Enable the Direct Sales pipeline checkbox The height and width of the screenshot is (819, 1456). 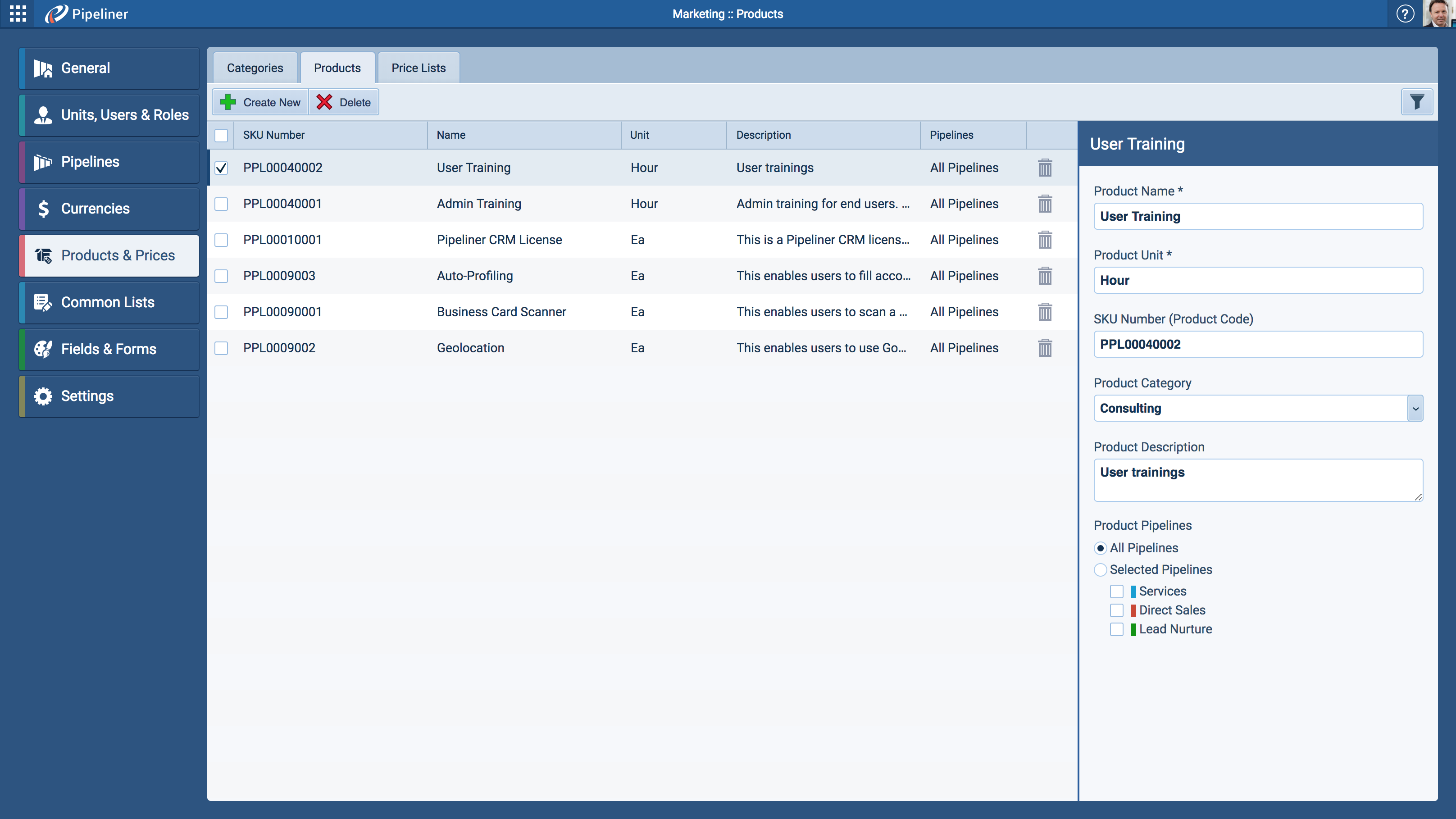(x=1116, y=610)
